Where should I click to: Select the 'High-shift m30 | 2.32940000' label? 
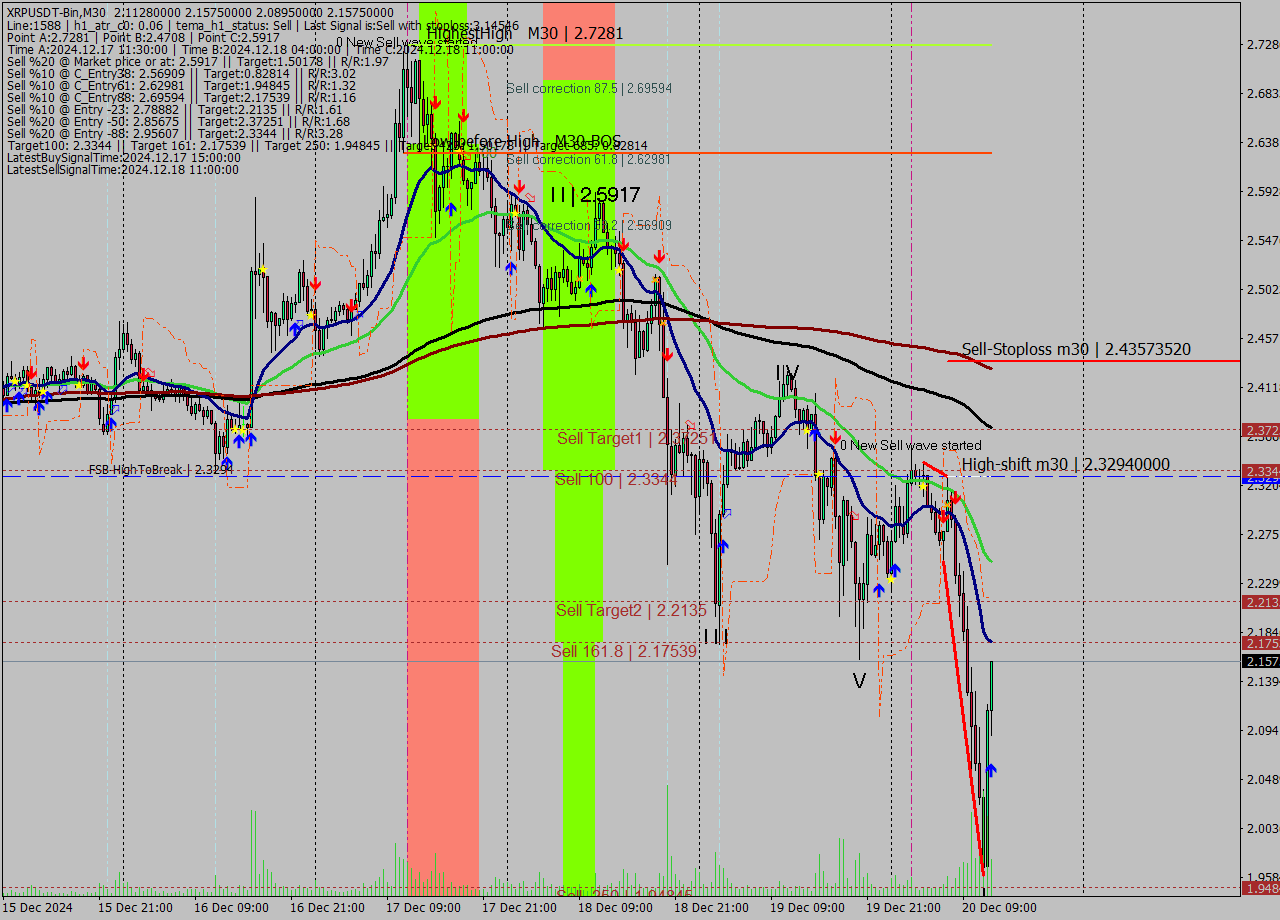coord(1066,464)
